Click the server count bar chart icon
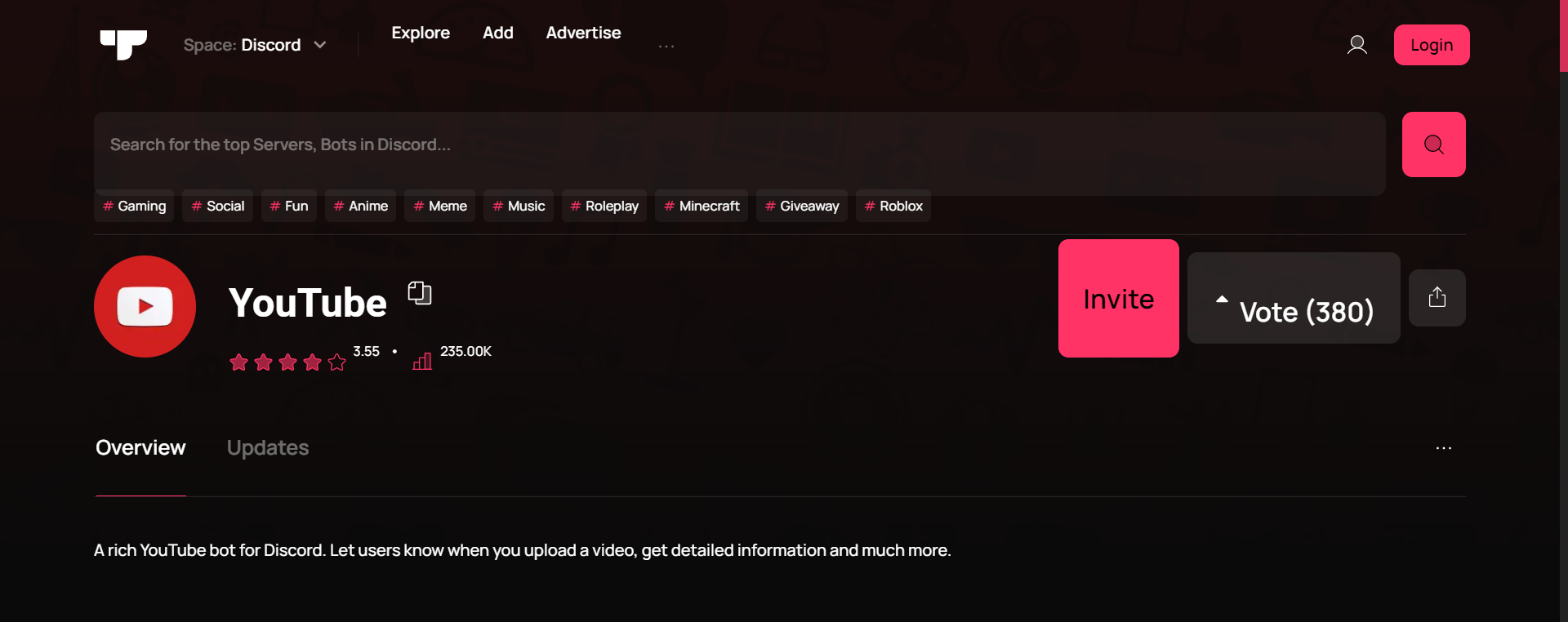The height and width of the screenshot is (622, 1568). [x=422, y=361]
